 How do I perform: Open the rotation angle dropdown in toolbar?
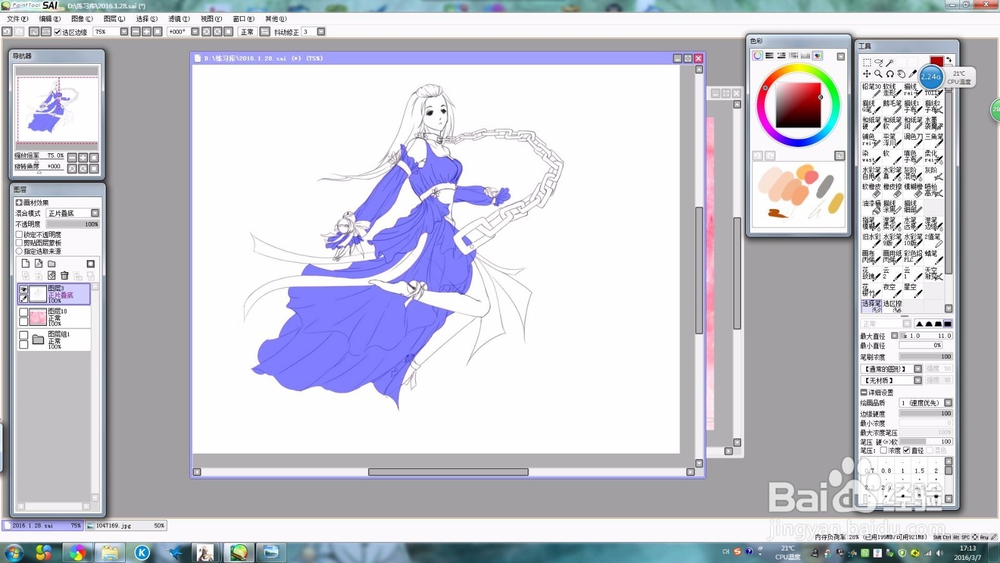(195, 31)
